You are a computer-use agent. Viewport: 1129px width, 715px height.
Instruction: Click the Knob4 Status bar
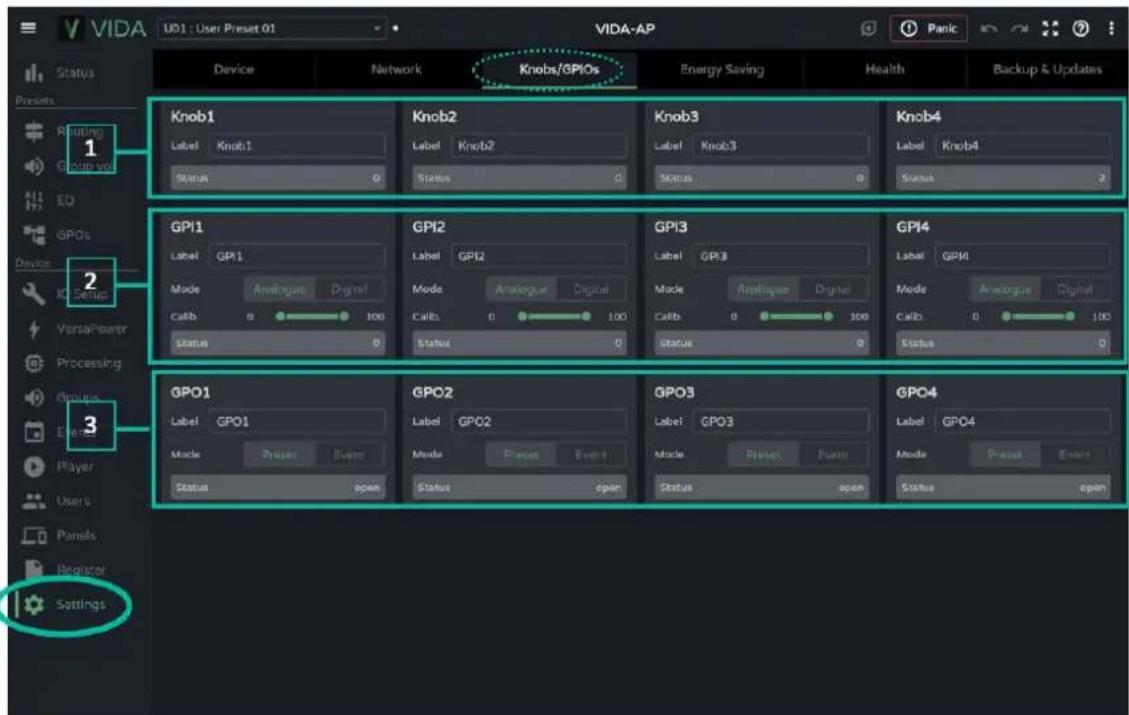click(x=1002, y=178)
